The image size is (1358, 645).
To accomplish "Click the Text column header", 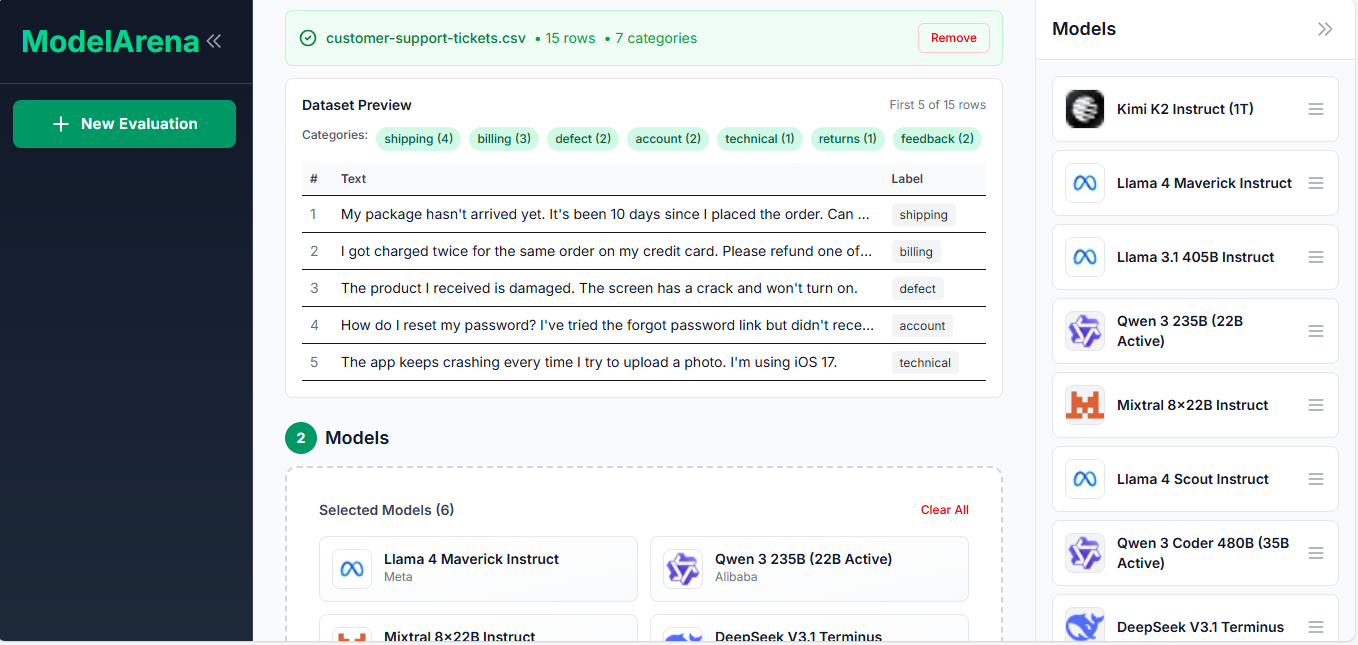I will click(x=353, y=179).
